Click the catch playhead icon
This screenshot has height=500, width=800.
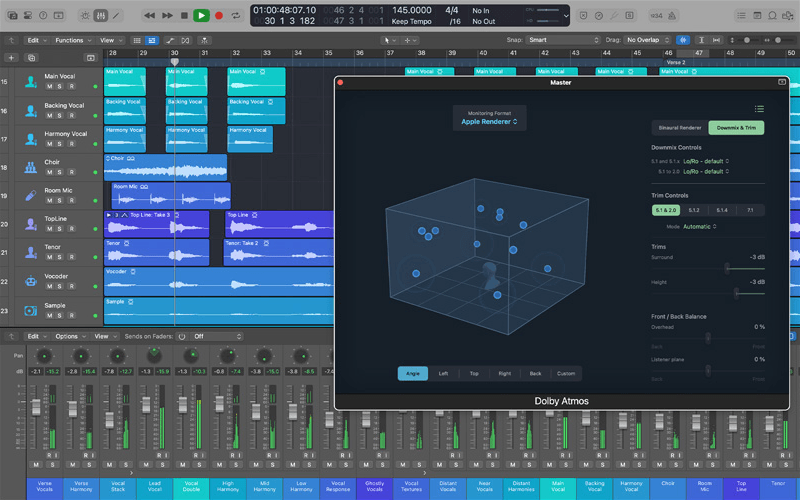205,40
